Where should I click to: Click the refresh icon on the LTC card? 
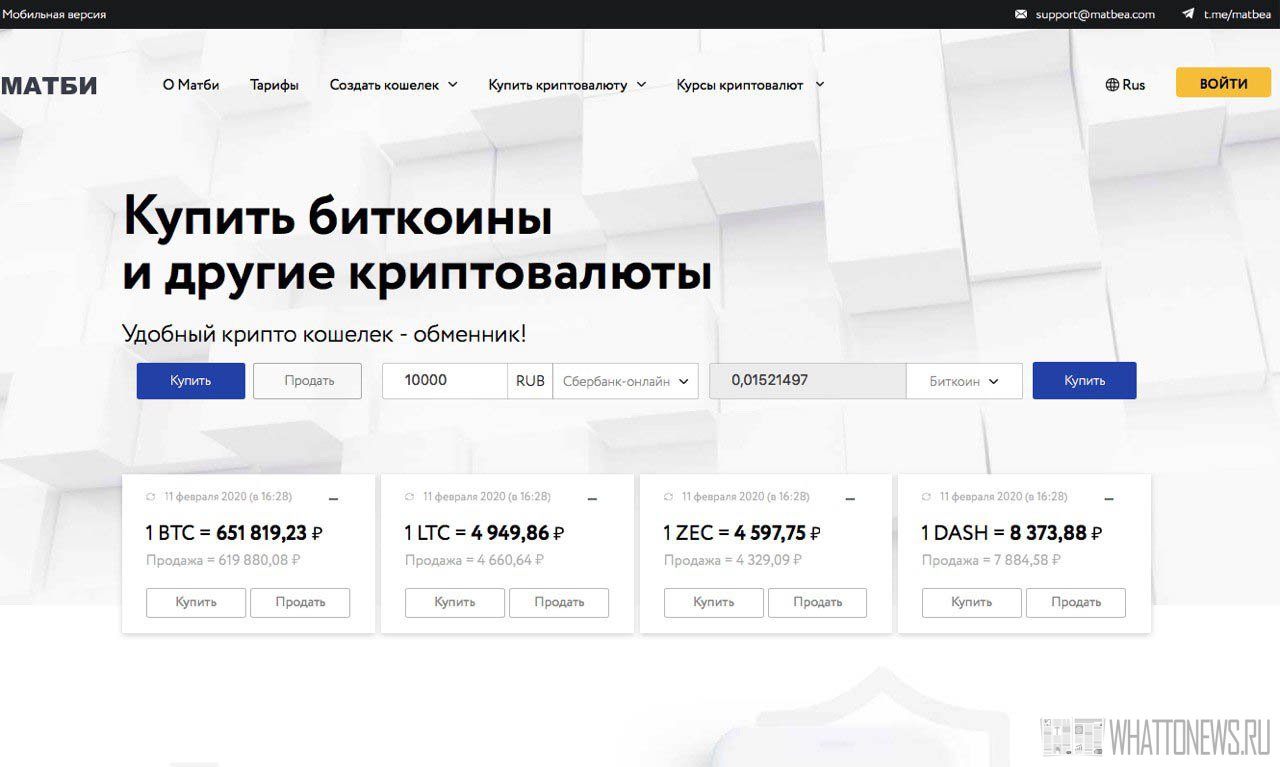coord(409,497)
